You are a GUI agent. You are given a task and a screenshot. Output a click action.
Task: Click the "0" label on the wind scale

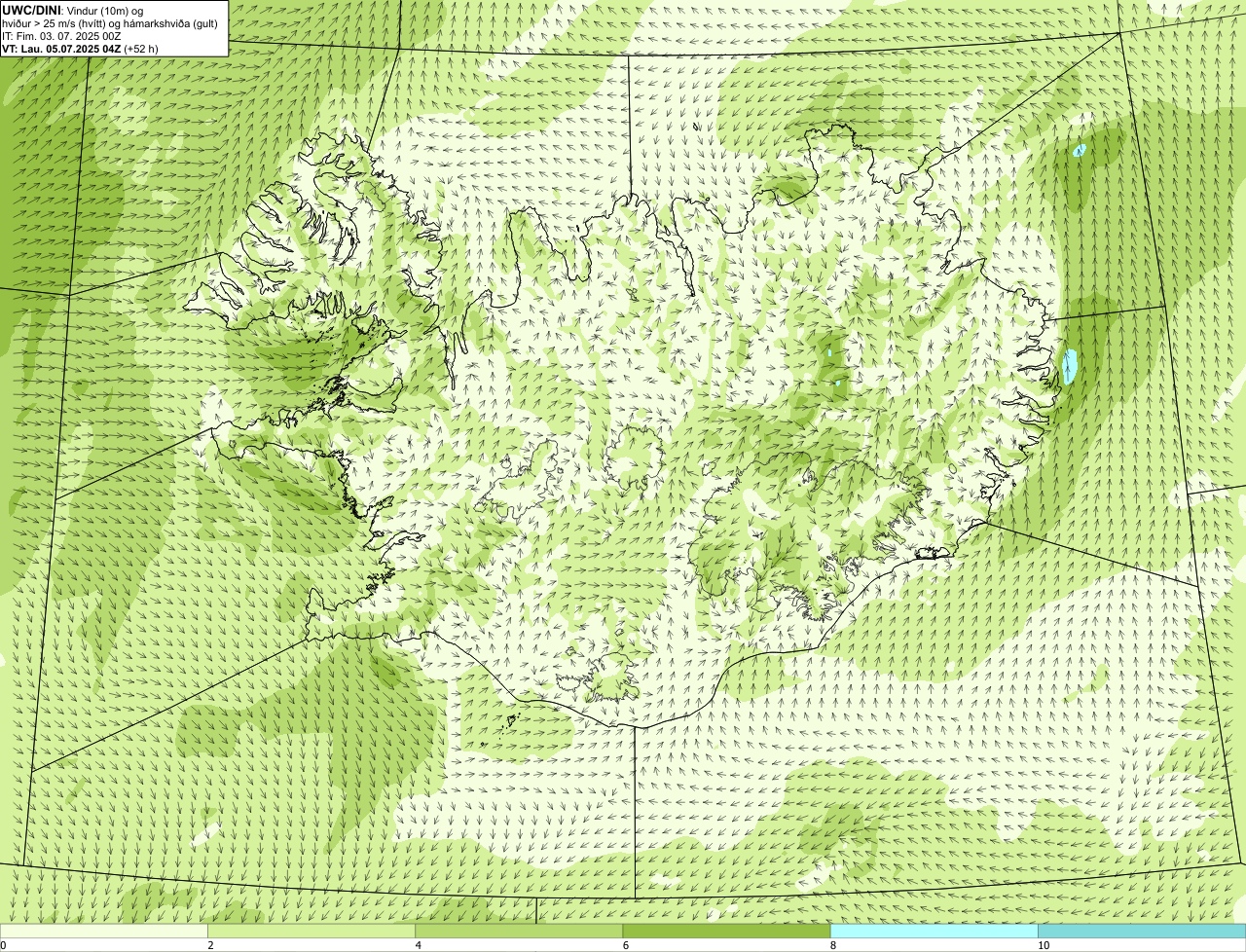(3, 945)
